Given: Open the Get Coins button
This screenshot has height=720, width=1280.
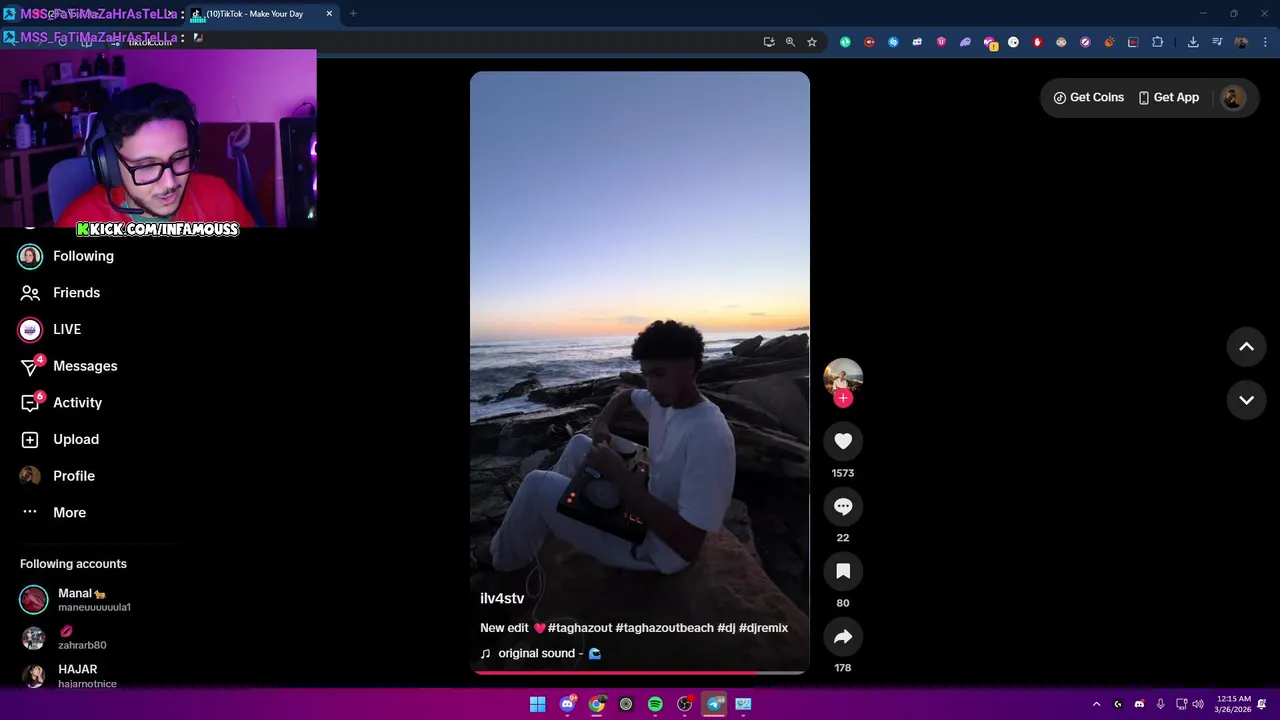Looking at the screenshot, I should 1088,97.
